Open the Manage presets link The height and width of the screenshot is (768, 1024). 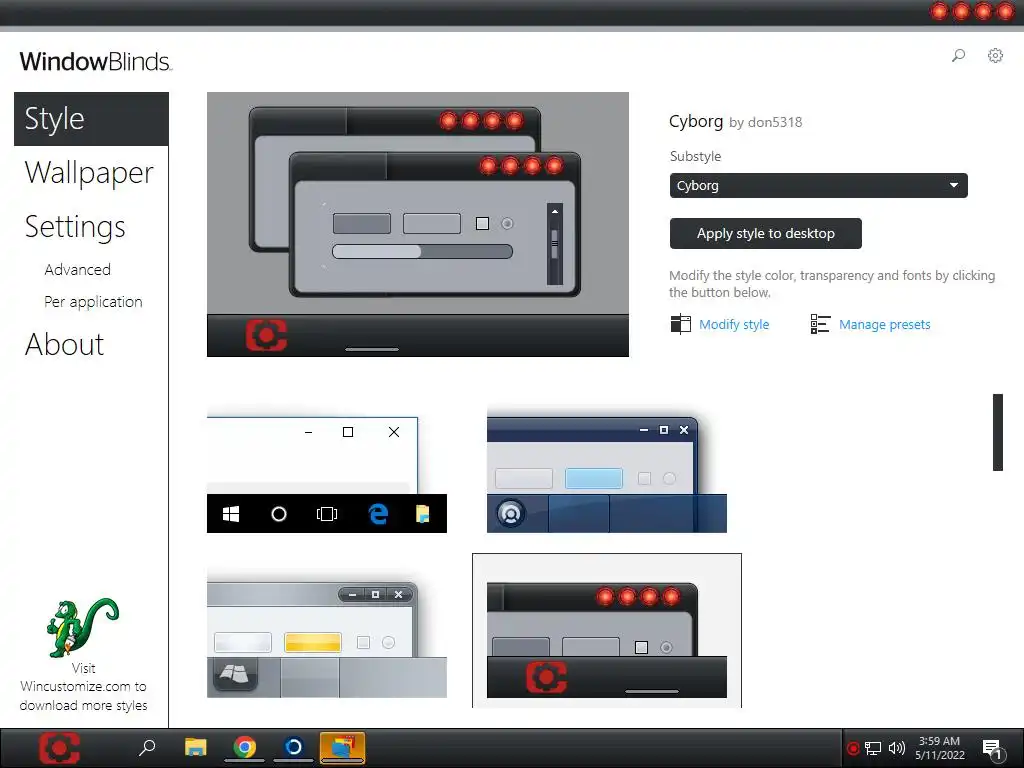point(884,325)
